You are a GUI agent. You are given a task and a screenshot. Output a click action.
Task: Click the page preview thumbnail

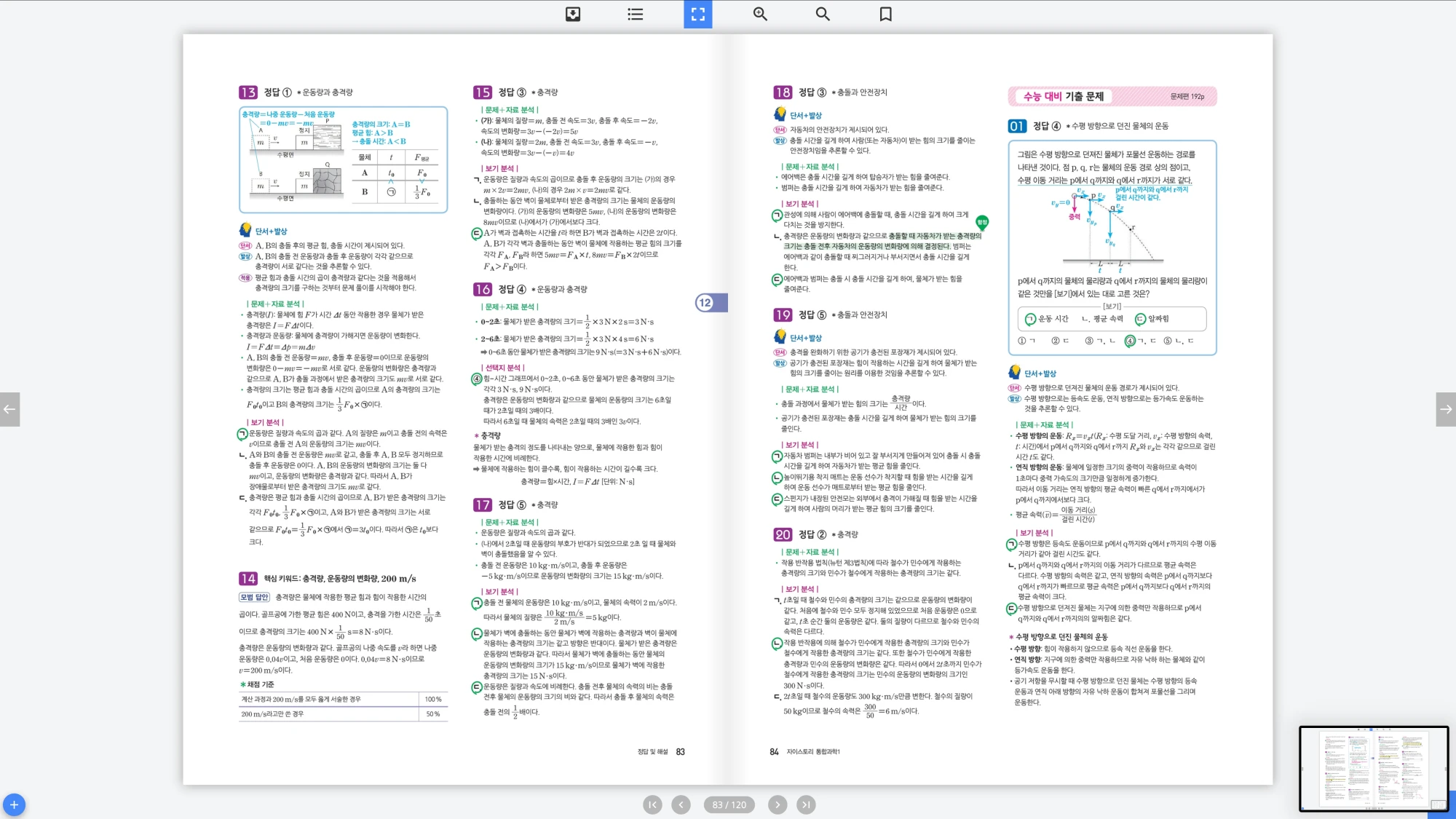(1373, 768)
